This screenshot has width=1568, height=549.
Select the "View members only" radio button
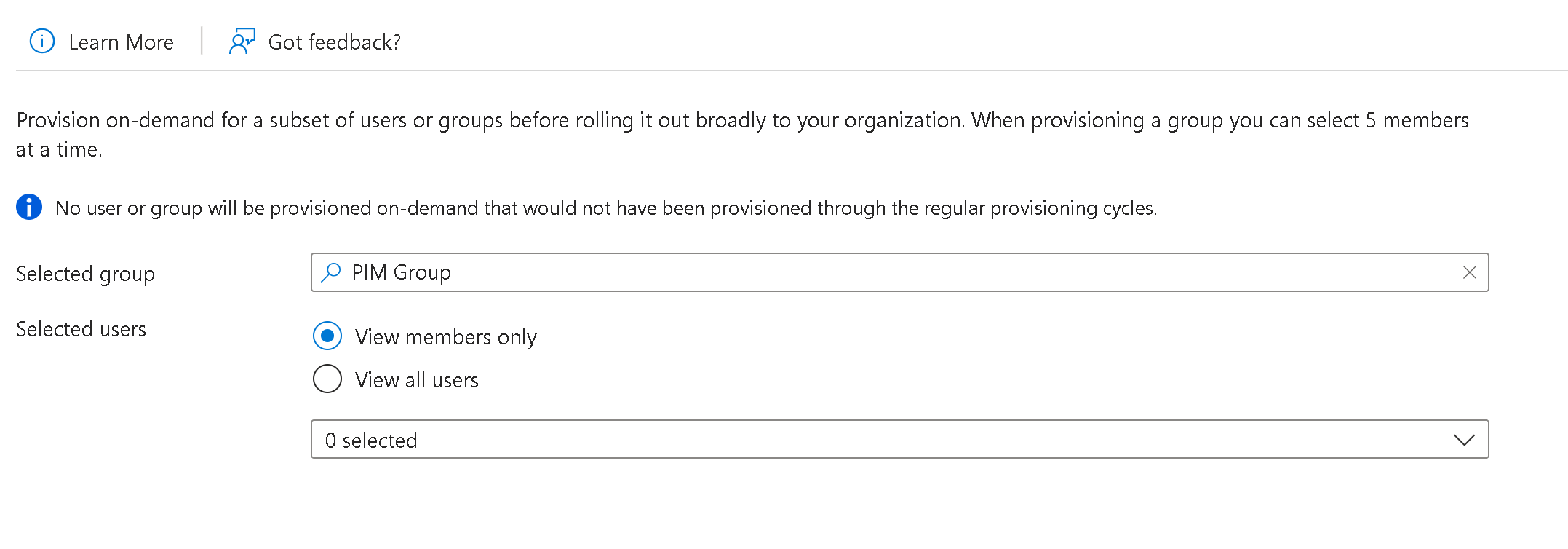[x=327, y=336]
